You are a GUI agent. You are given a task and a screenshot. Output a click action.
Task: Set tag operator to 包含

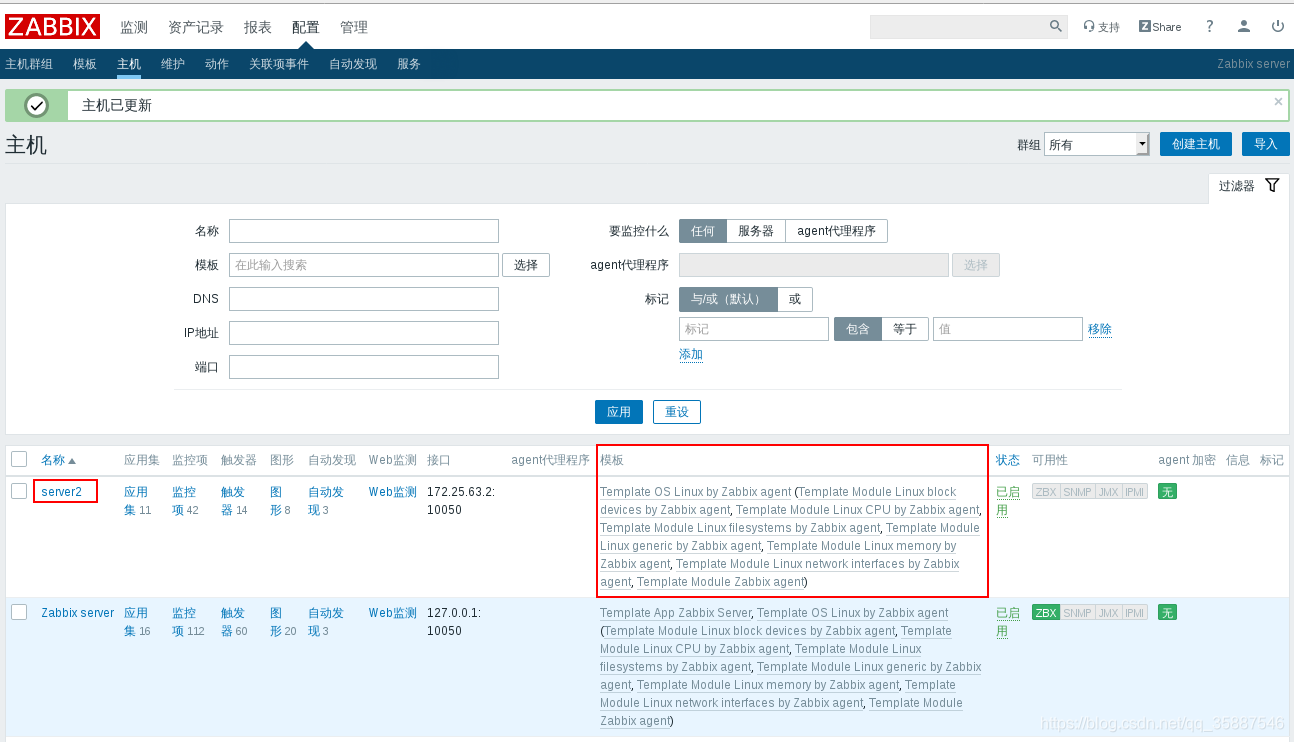[x=858, y=329]
